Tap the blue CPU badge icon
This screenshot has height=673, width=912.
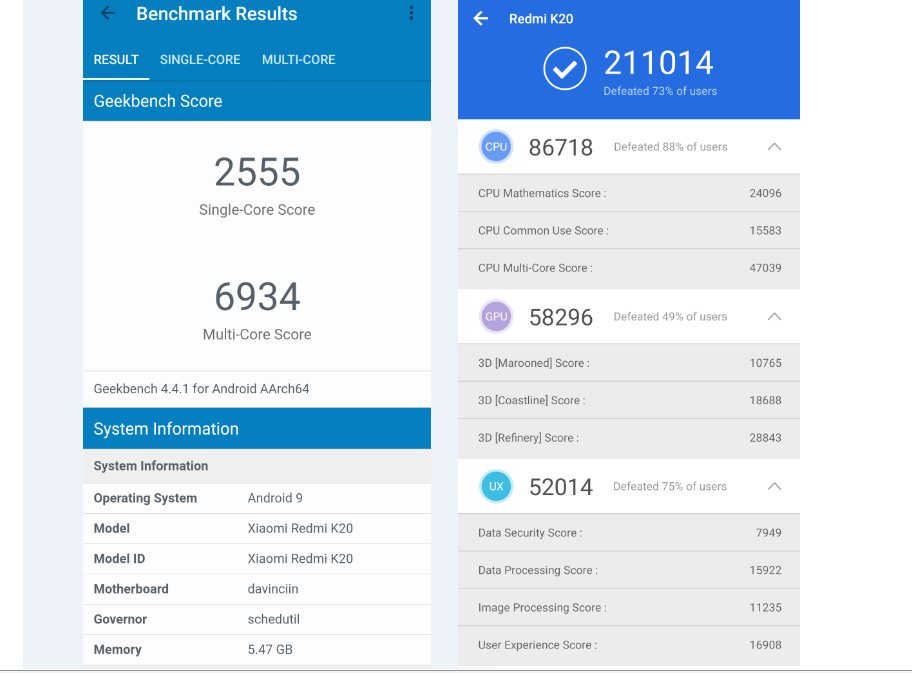tap(496, 147)
